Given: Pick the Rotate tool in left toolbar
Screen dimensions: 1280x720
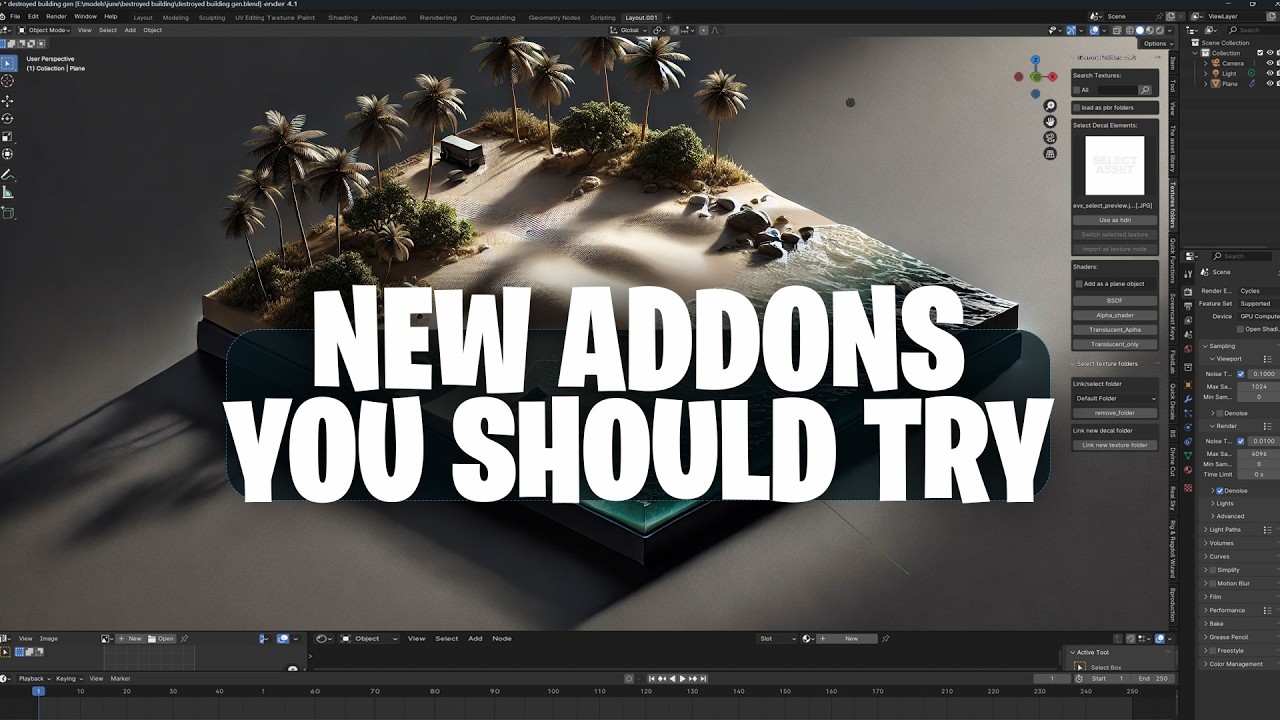Looking at the screenshot, I should (8, 118).
